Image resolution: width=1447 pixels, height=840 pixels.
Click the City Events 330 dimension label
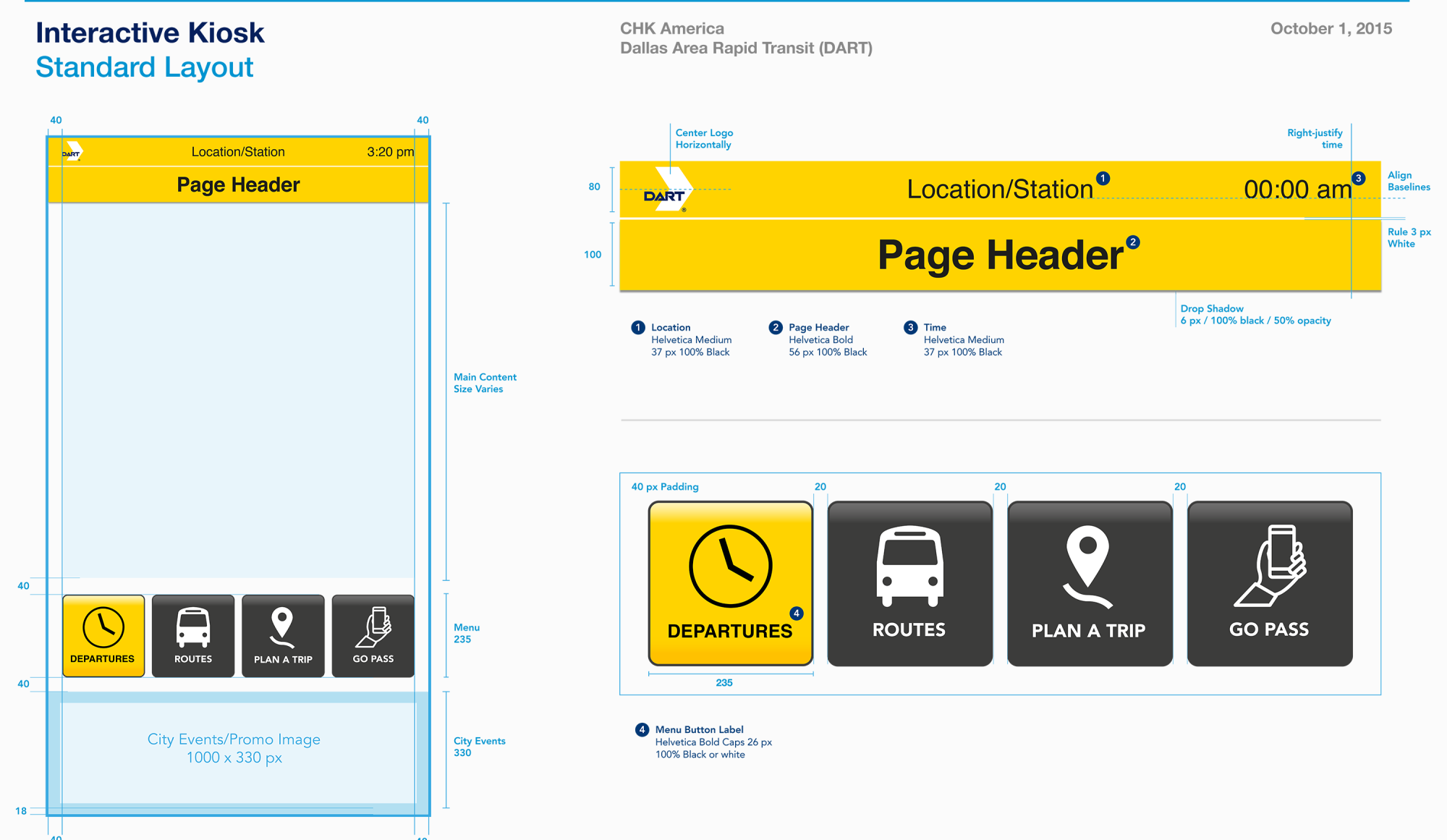coord(479,747)
